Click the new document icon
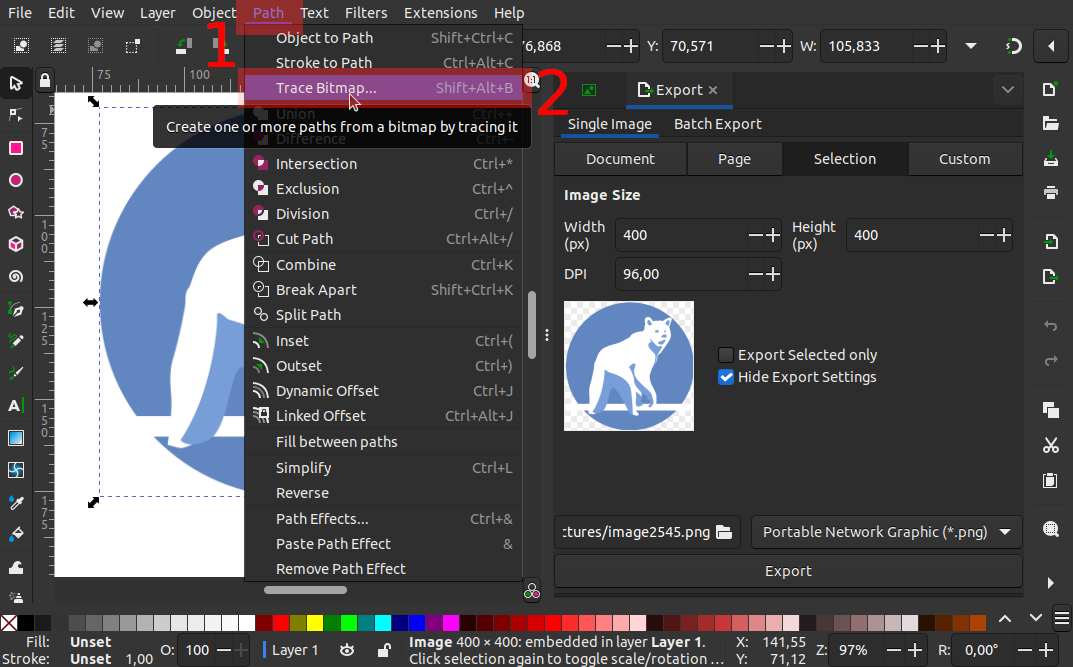1073x667 pixels. 1050,90
